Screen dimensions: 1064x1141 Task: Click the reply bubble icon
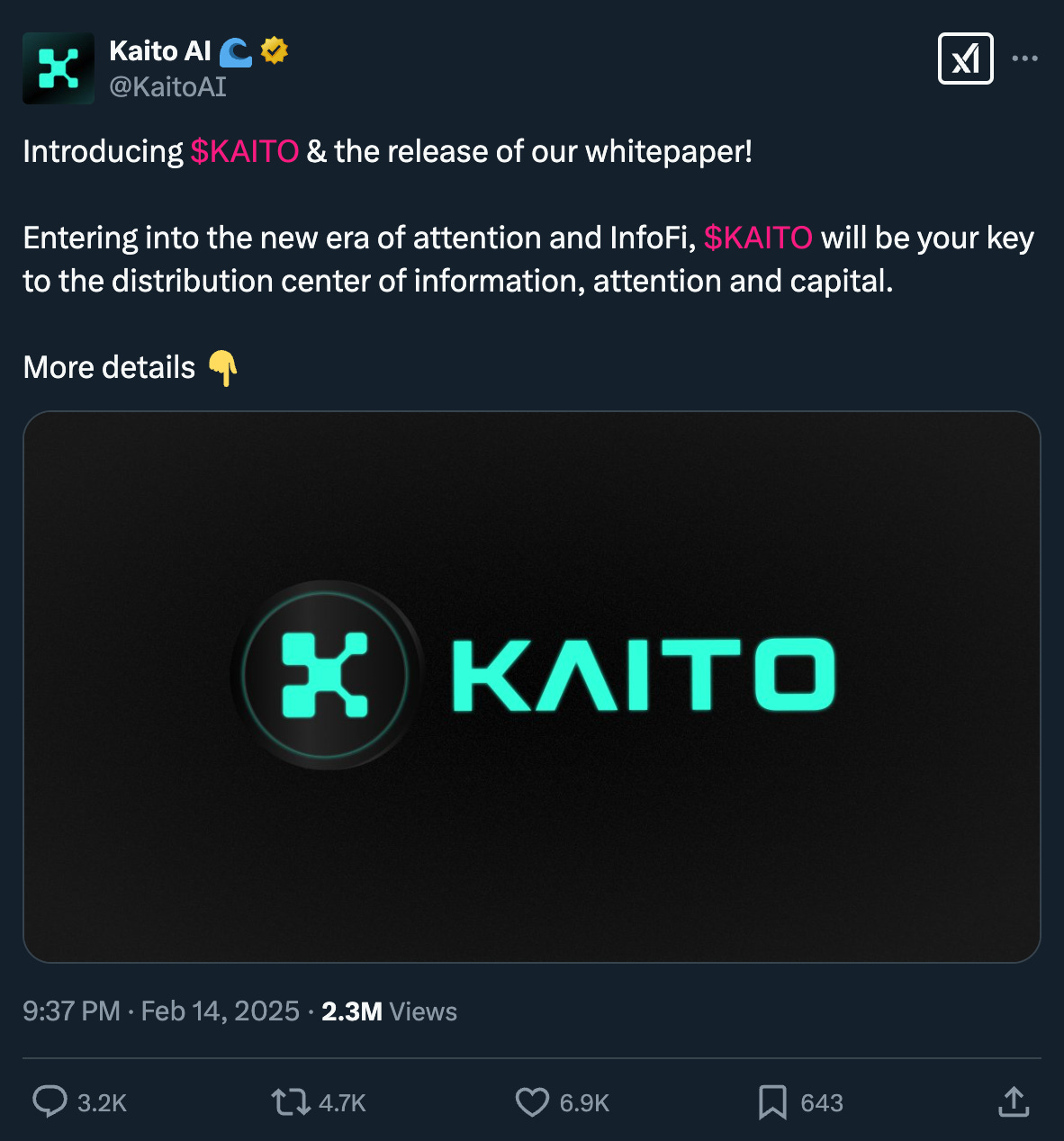click(50, 1101)
